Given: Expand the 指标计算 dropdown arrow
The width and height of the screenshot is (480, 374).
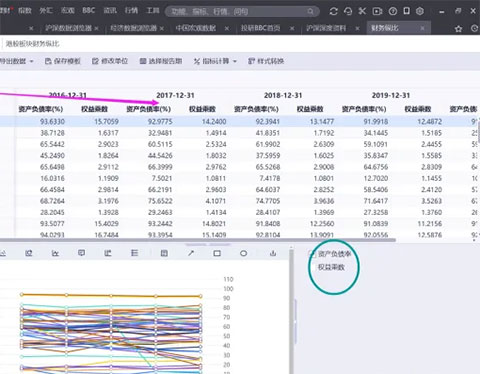Looking at the screenshot, I should [x=235, y=61].
